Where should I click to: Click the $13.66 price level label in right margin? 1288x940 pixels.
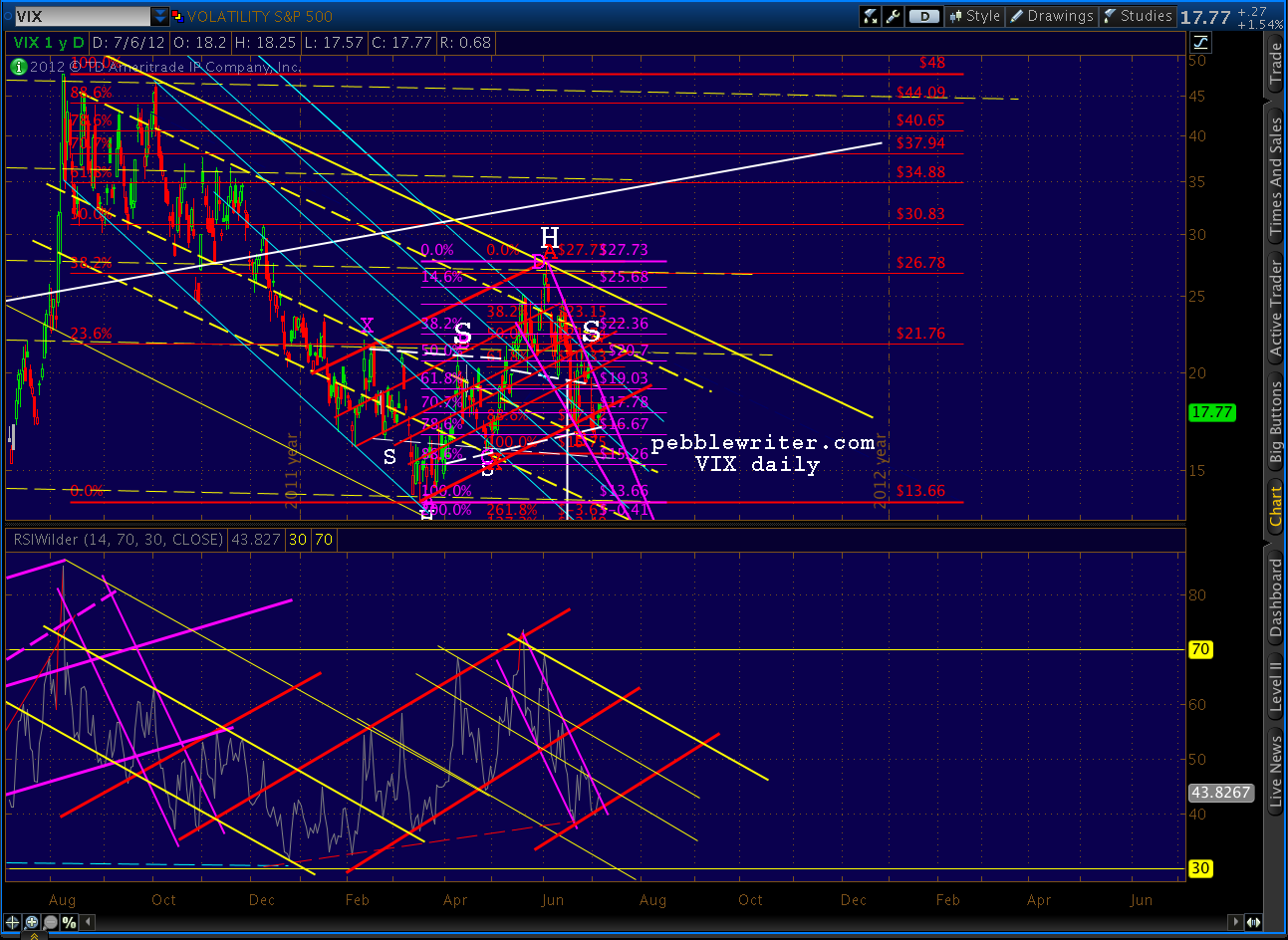tap(920, 491)
